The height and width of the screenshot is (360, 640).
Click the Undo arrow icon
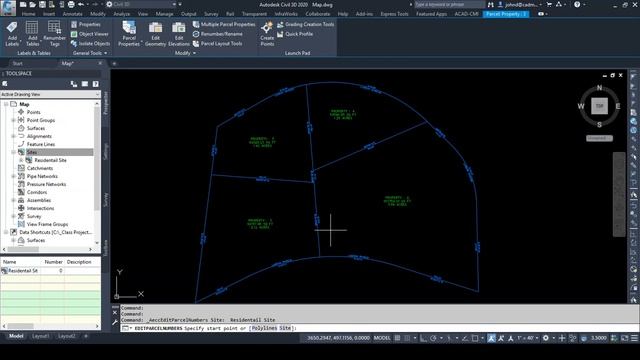(81, 4)
